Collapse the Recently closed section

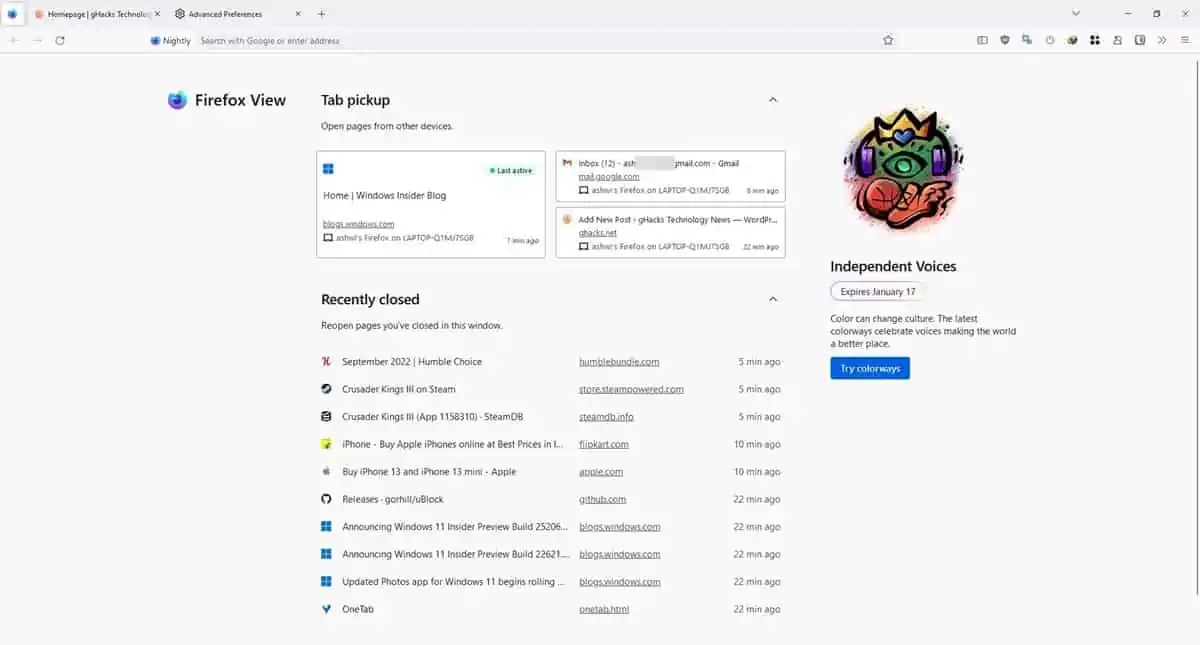click(772, 299)
